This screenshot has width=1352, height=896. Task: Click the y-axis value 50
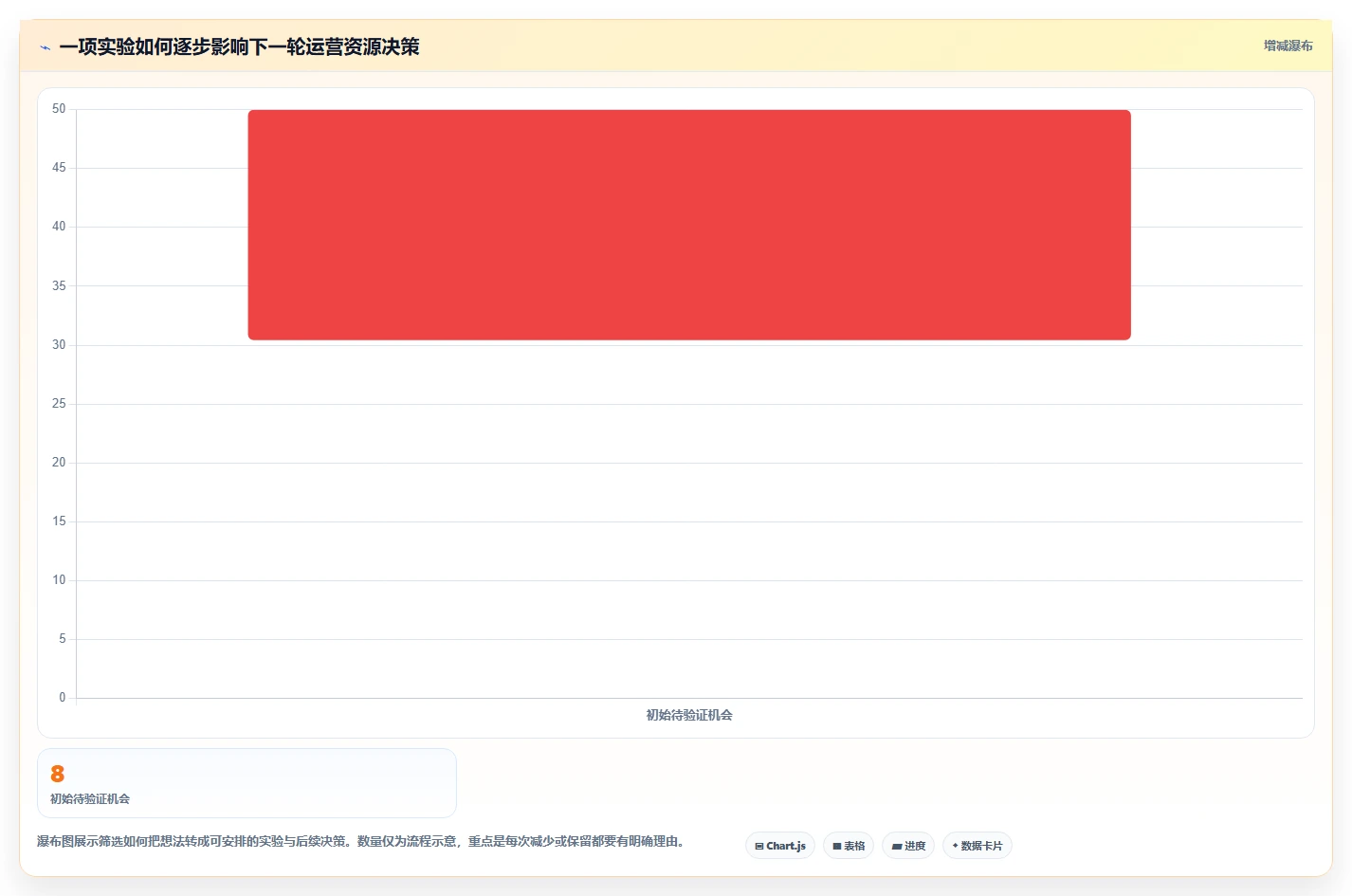click(x=59, y=109)
